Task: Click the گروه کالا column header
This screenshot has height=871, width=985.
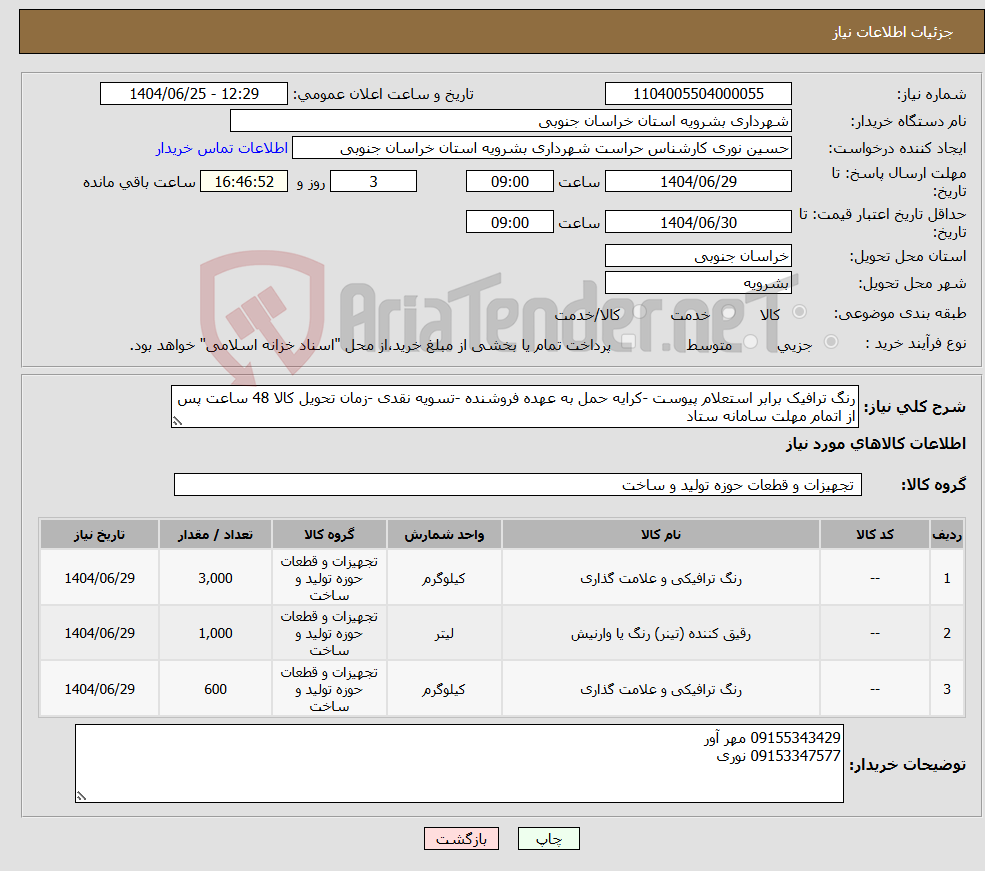Action: [329, 534]
